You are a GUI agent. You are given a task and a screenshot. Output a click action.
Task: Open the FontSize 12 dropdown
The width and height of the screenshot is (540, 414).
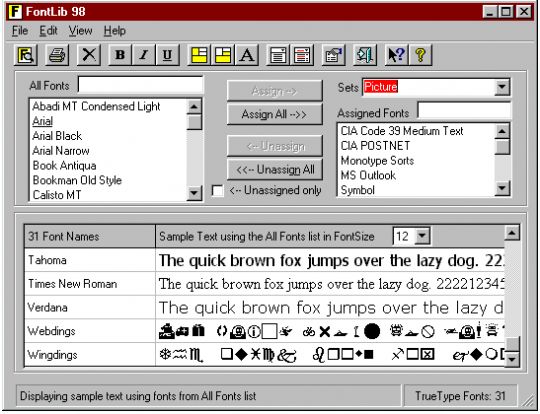point(423,236)
